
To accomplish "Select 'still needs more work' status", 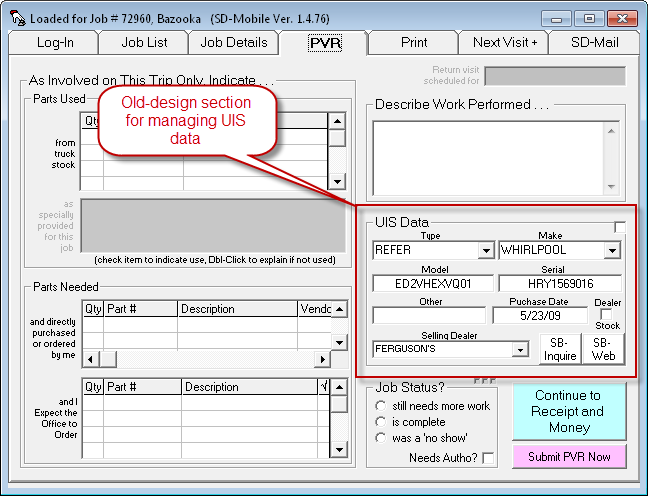I will pyautogui.click(x=380, y=406).
